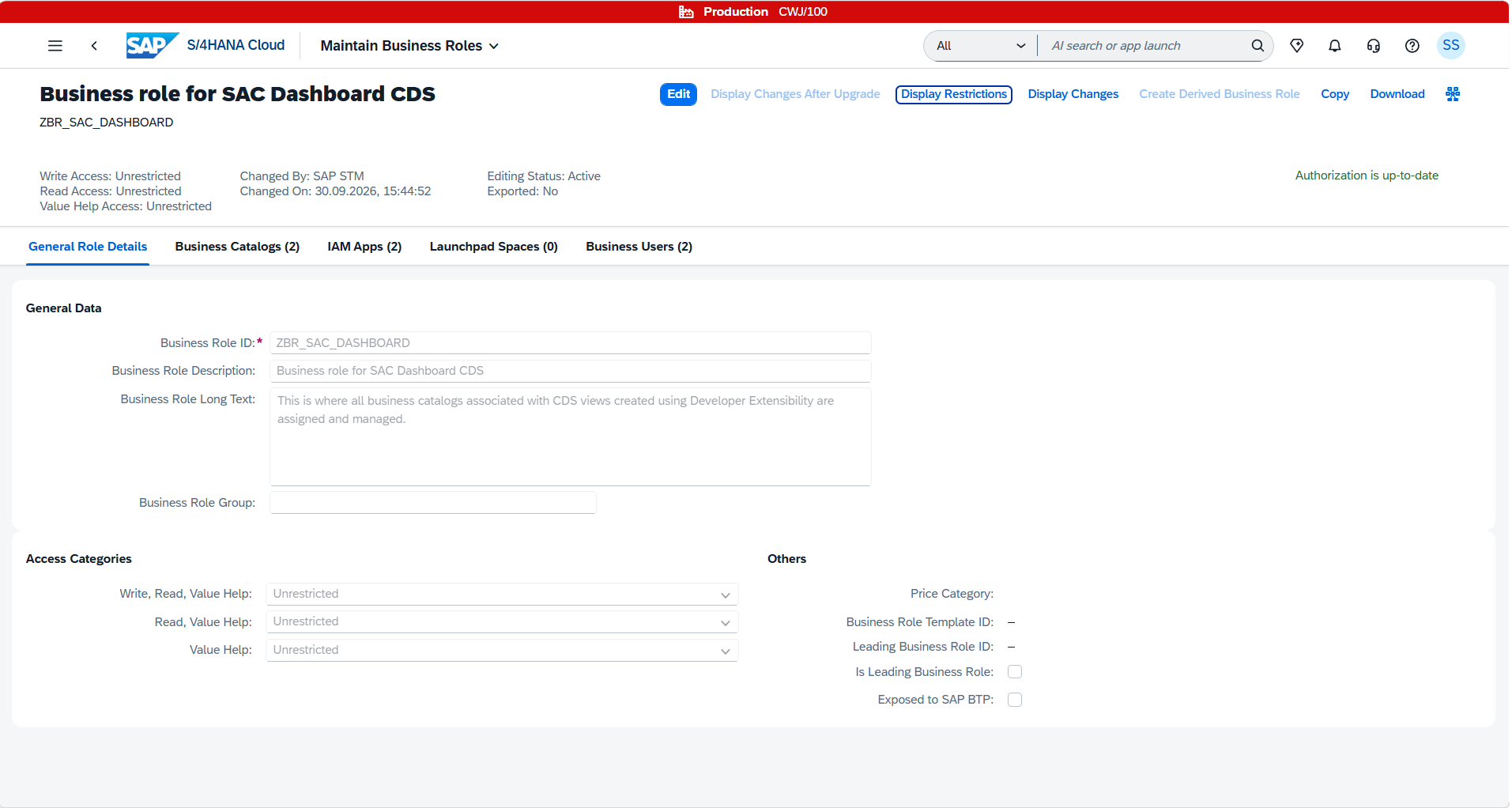1512x808 pixels.
Task: Open the What's New diamond icon
Action: point(1297,46)
